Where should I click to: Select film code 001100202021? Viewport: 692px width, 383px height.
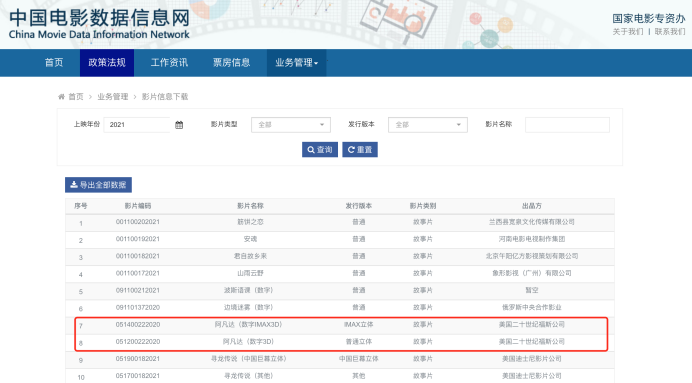138,222
